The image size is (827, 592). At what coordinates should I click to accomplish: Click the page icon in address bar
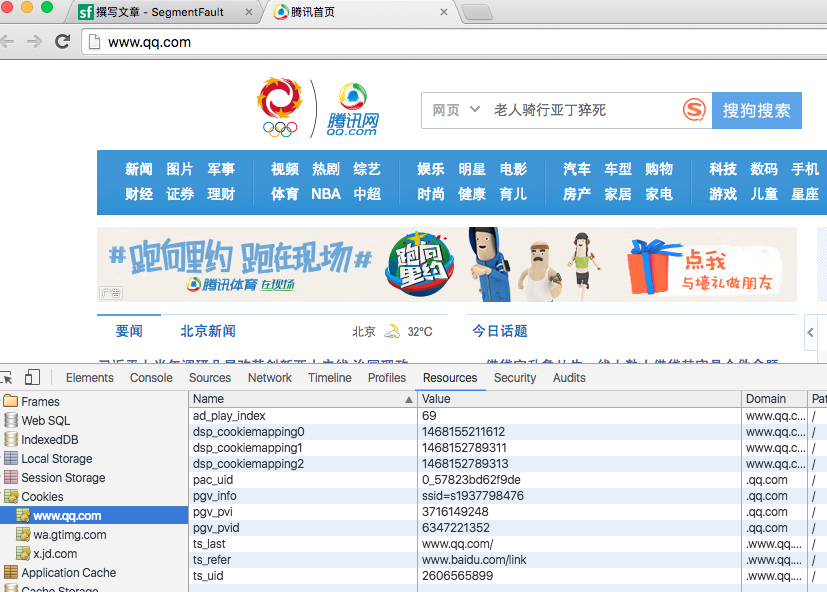pyautogui.click(x=94, y=42)
